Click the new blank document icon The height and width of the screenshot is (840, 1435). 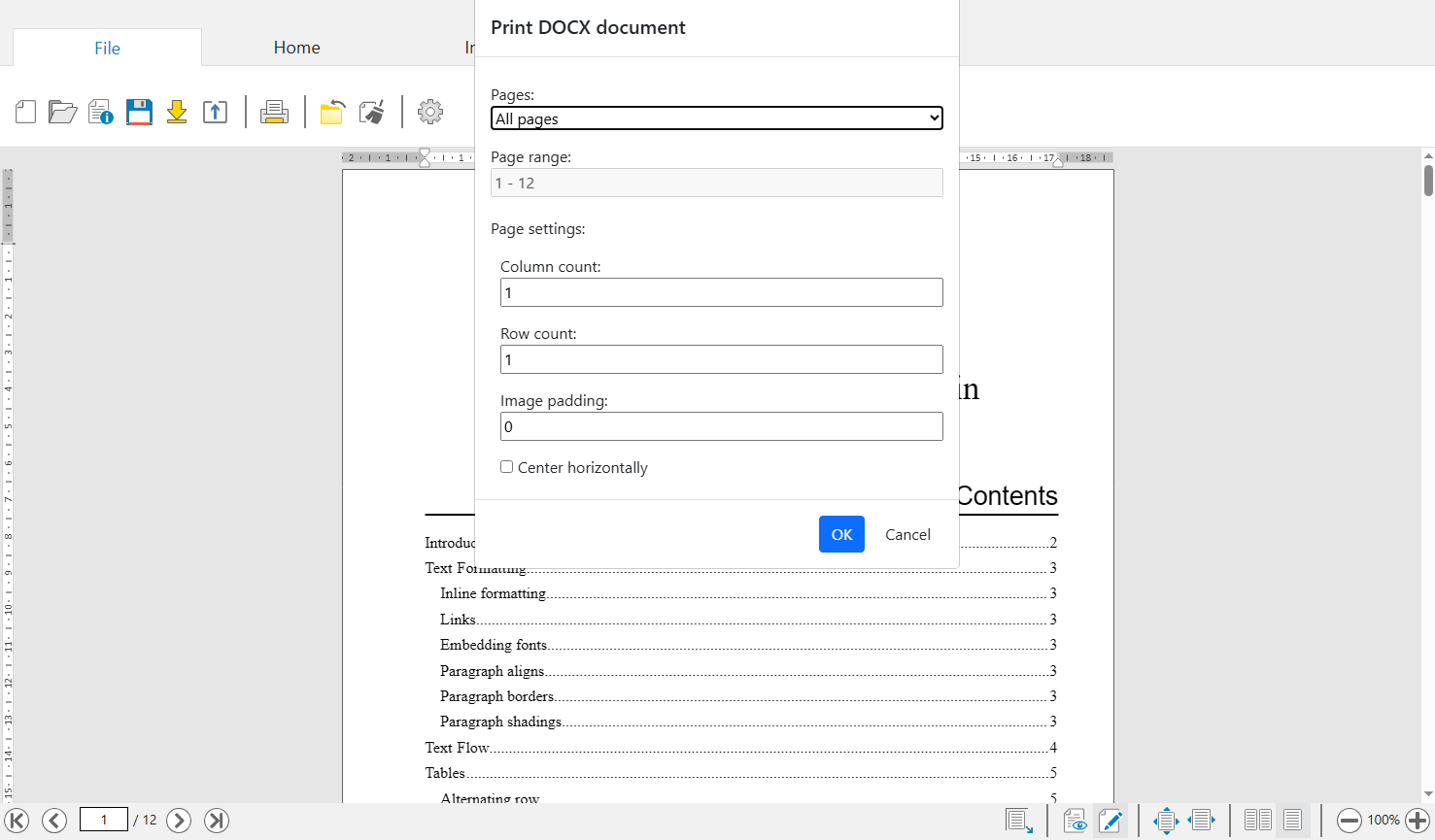(x=26, y=113)
